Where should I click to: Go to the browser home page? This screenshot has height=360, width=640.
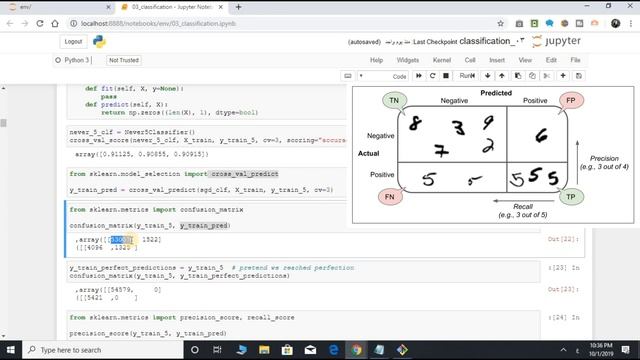pyautogui.click(x=55, y=24)
